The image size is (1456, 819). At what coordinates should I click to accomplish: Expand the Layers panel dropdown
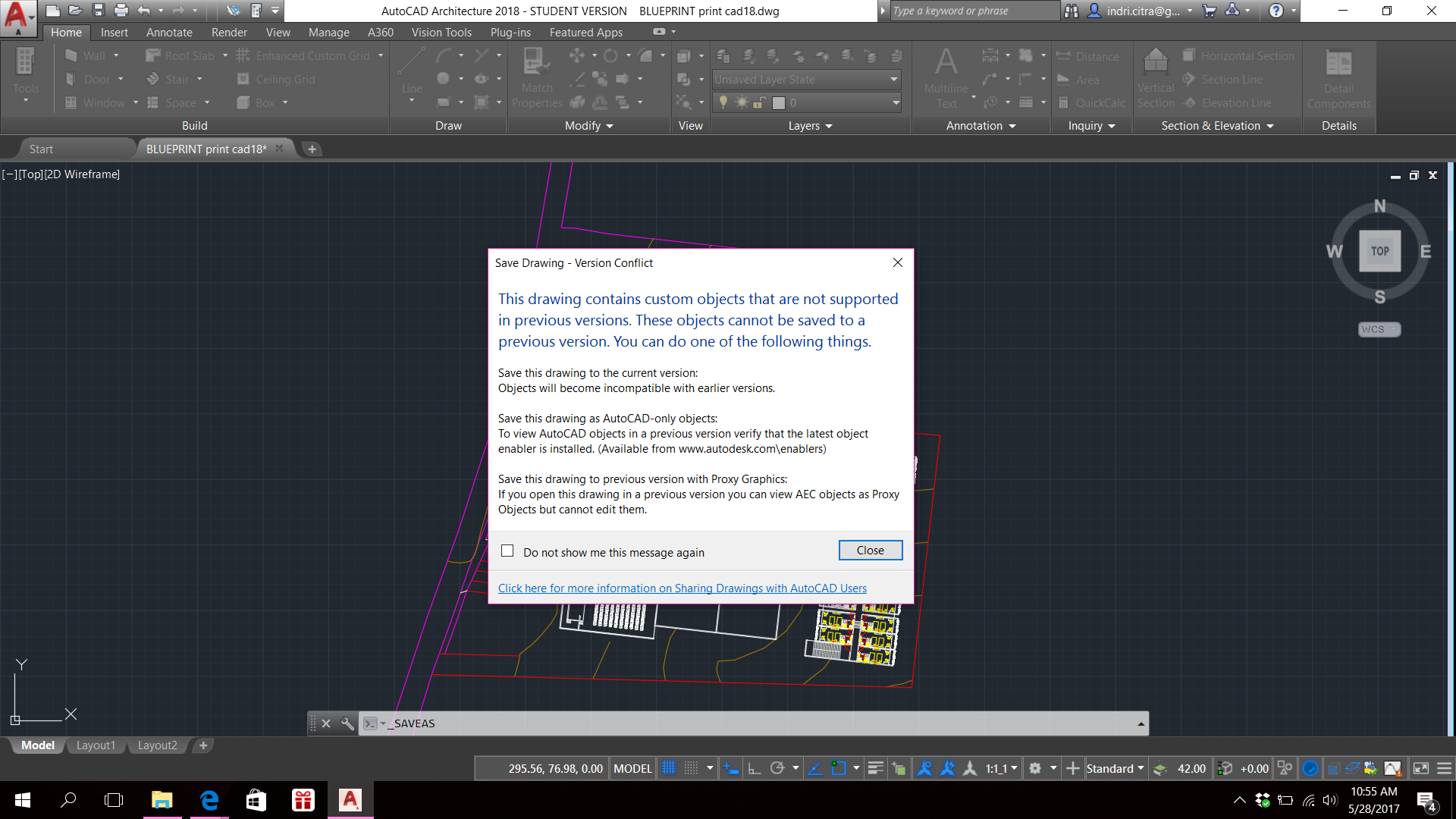tap(810, 126)
